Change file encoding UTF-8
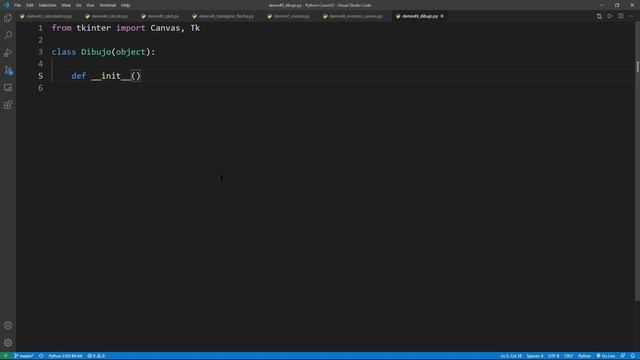 tap(554, 356)
